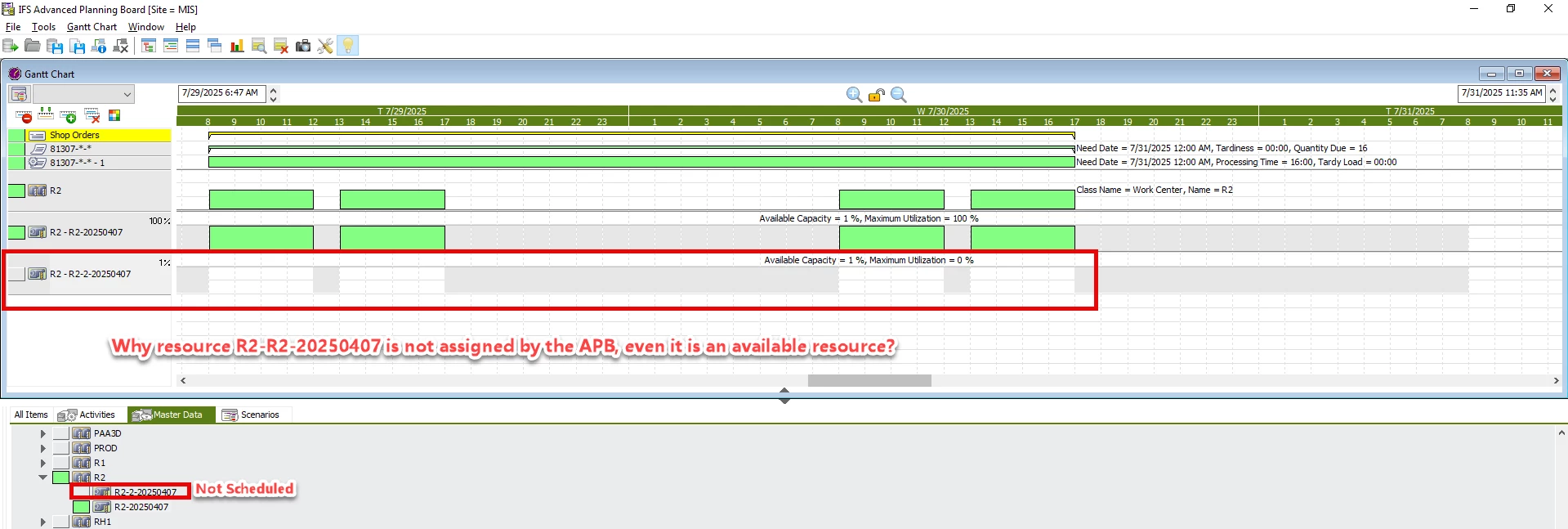
Task: Open file with the folder toolbar icon
Action: pos(33,46)
